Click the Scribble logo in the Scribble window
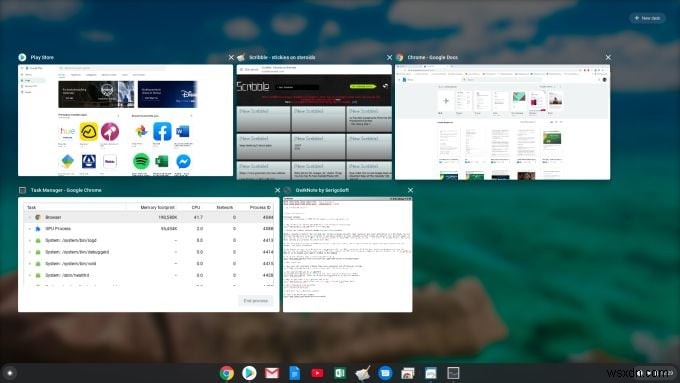Image resolution: width=680 pixels, height=383 pixels. click(253, 86)
